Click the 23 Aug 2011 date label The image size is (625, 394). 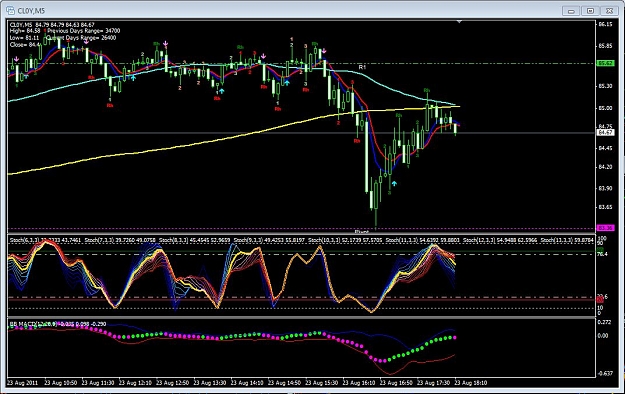pos(23,382)
